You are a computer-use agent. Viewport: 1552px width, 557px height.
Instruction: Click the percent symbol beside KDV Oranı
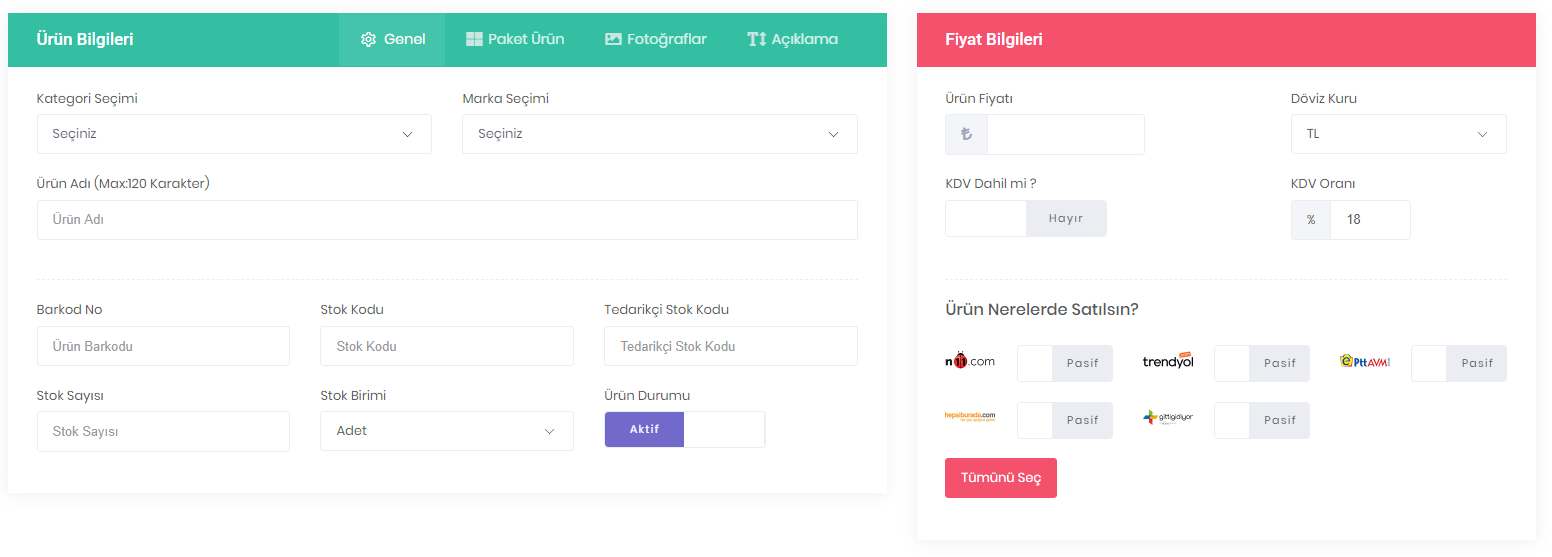[1311, 220]
